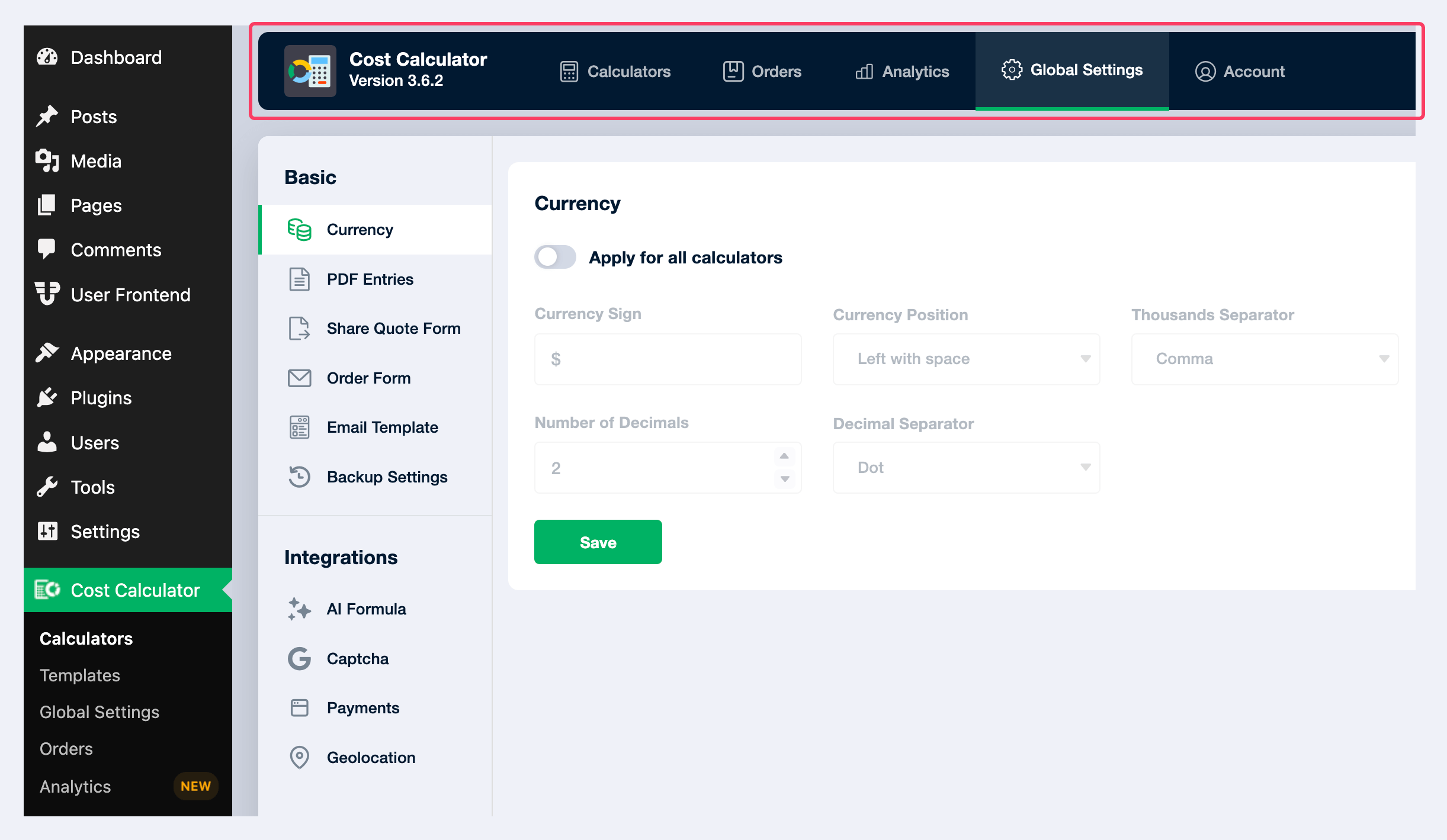1447x840 pixels.
Task: Click the PDF Entries document icon
Action: tap(299, 279)
